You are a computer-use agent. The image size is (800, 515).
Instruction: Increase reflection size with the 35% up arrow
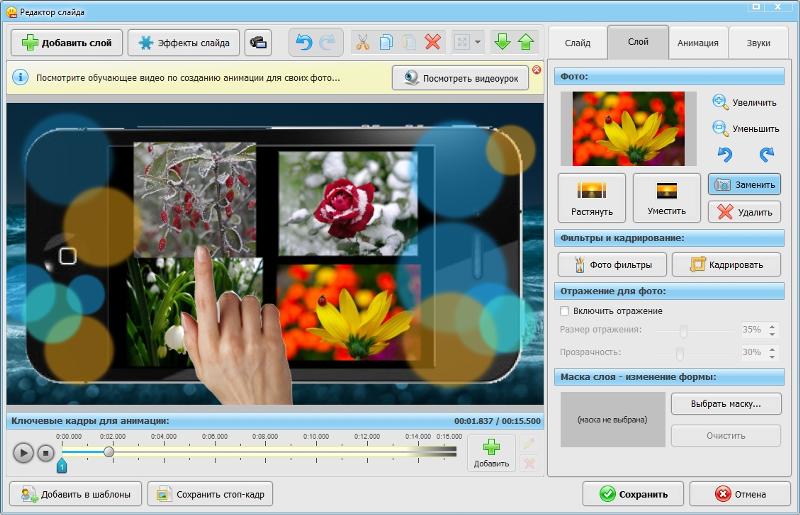(x=772, y=327)
